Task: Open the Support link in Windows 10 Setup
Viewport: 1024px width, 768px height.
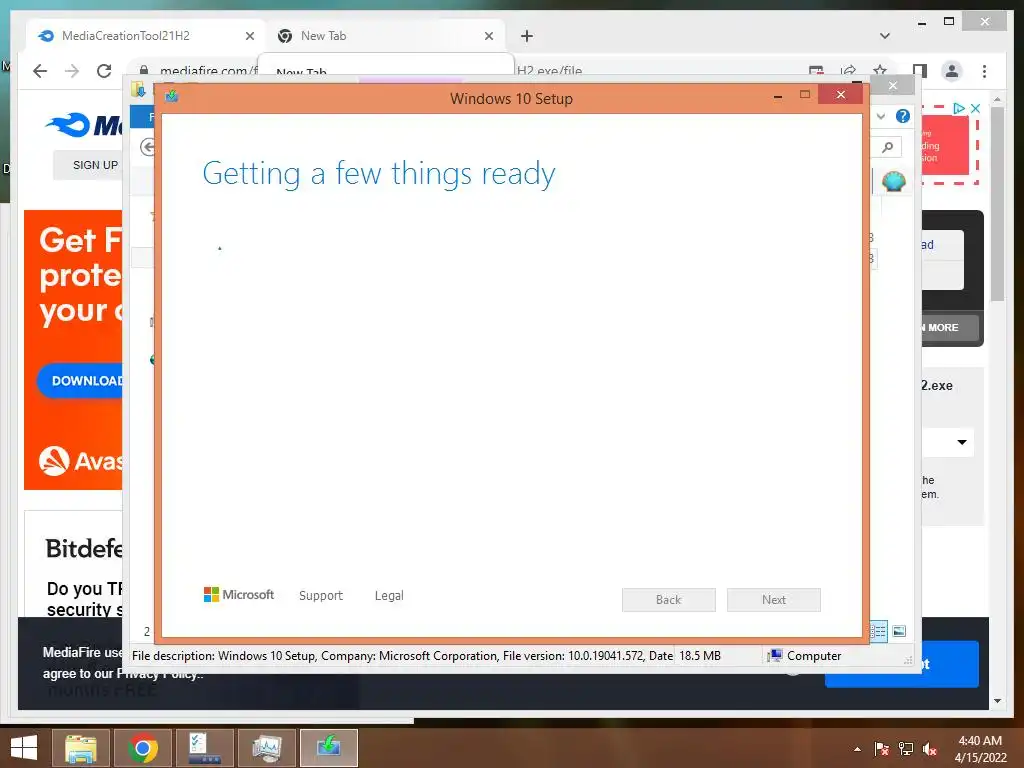Action: pyautogui.click(x=321, y=596)
